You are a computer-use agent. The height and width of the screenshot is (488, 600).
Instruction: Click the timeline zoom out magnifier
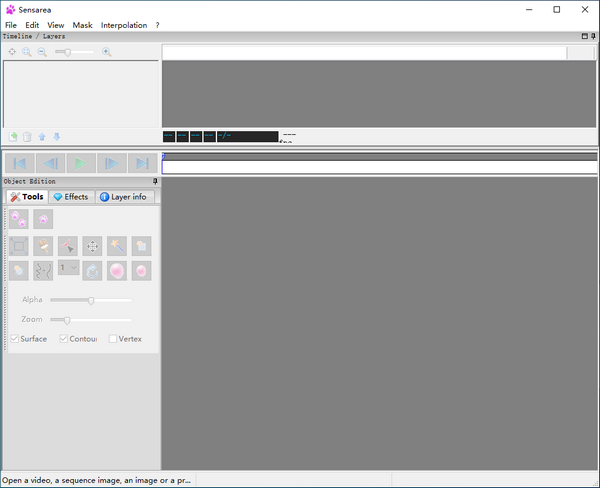click(x=42, y=52)
